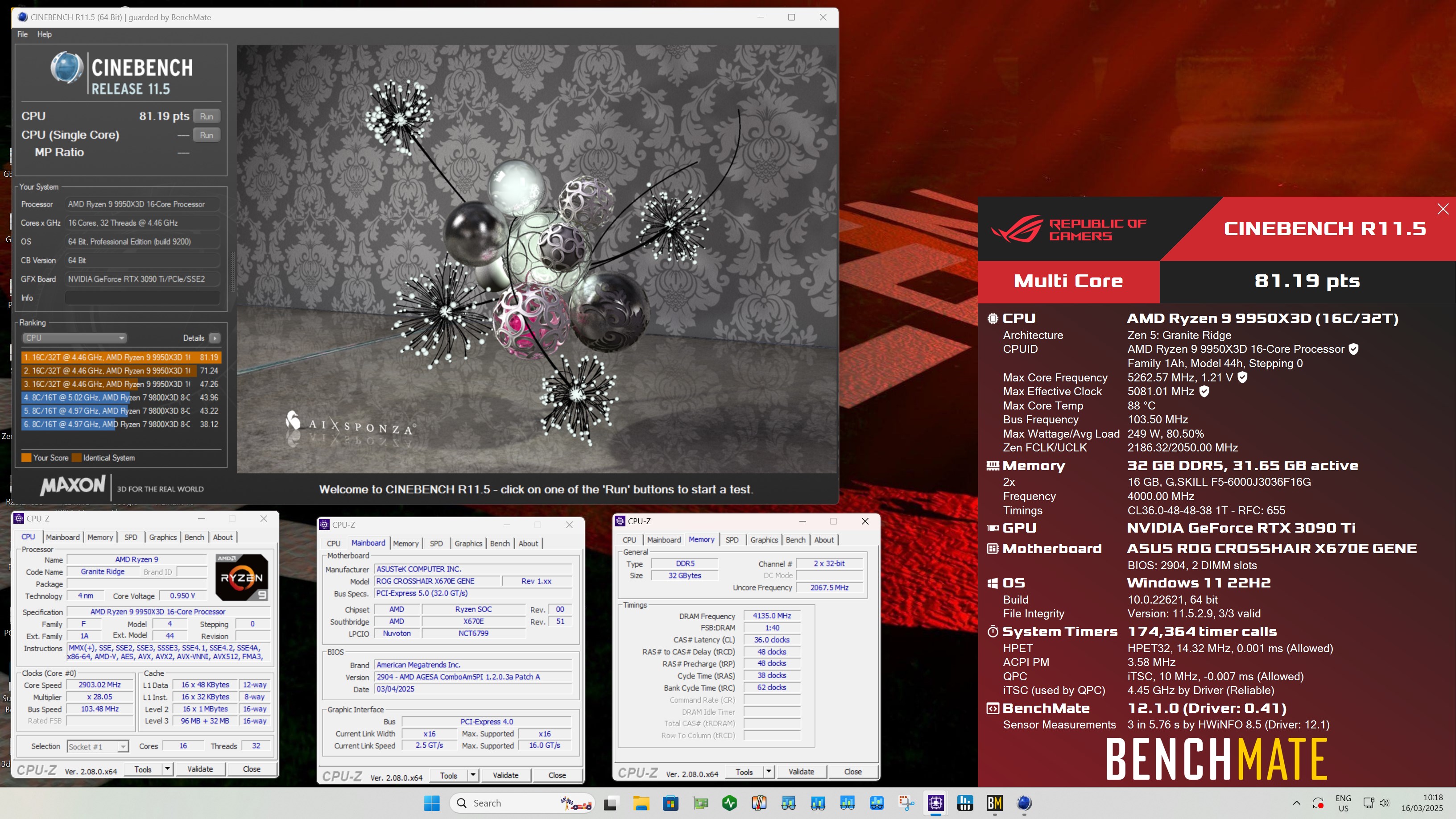Viewport: 1456px width, 819px height.
Task: Open Tools dropdown arrow in CPU-Z Mainboard window
Action: (473, 775)
